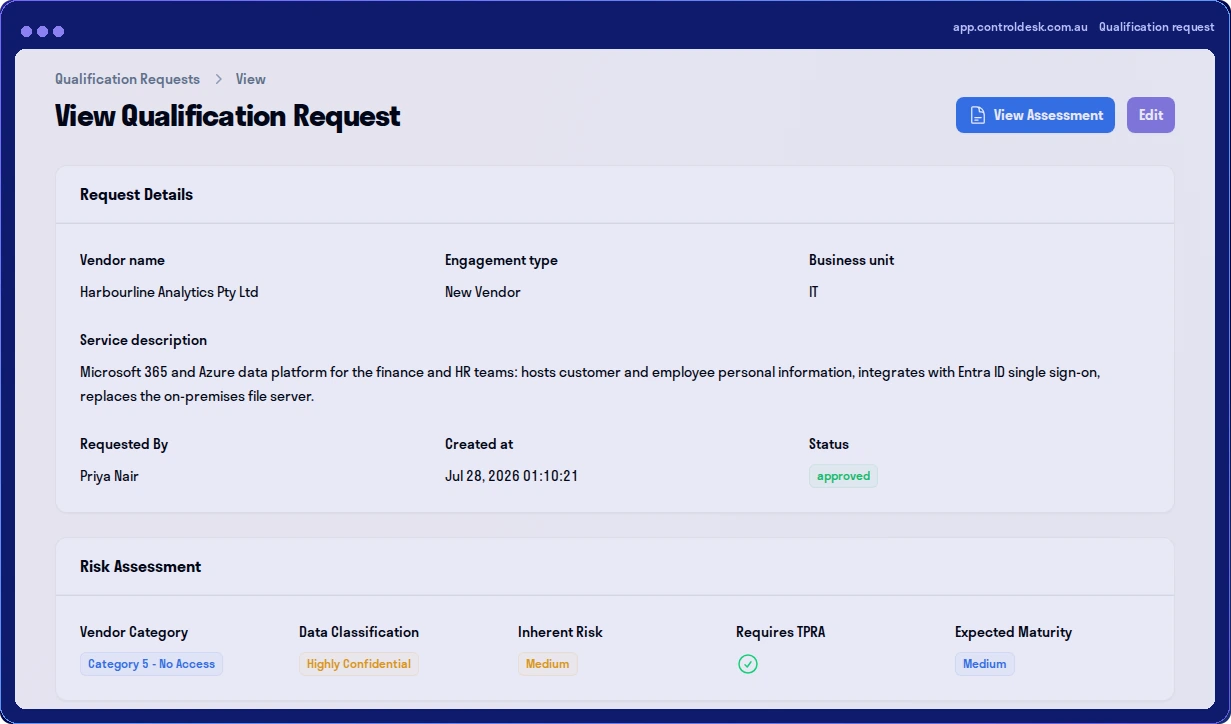Click the Service description label
Image resolution: width=1231 pixels, height=724 pixels.
coord(144,340)
